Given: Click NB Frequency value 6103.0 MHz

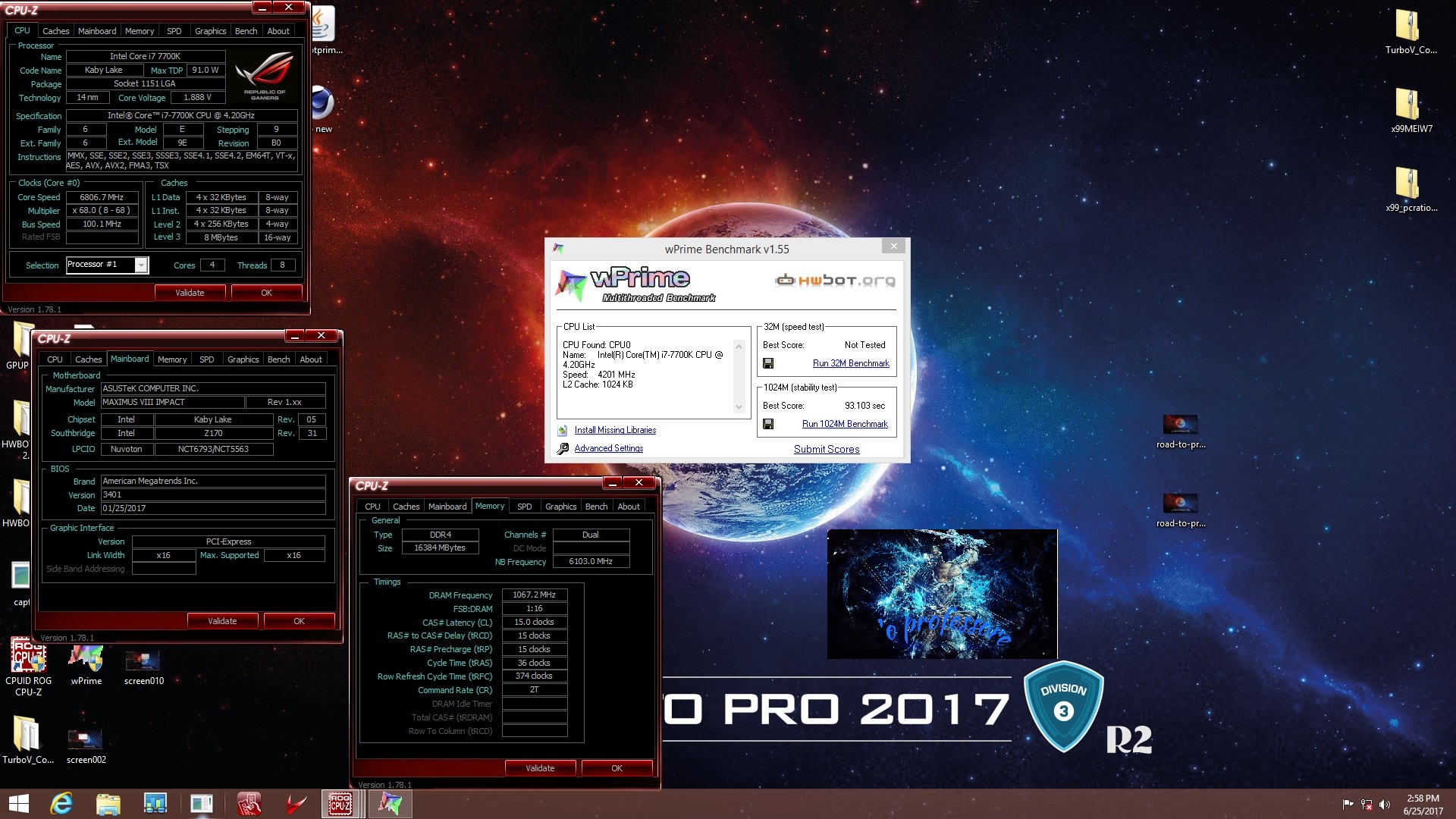Looking at the screenshot, I should point(591,562).
